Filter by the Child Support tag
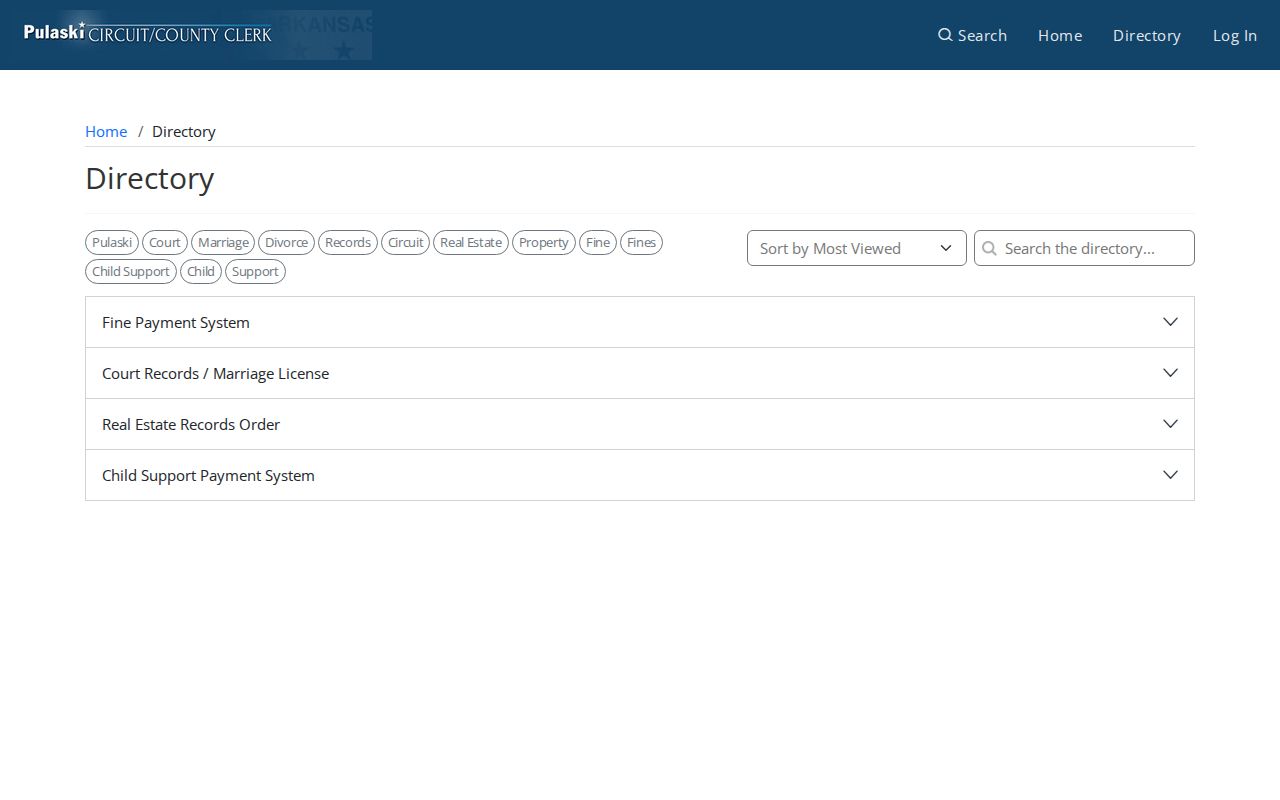 (x=131, y=271)
